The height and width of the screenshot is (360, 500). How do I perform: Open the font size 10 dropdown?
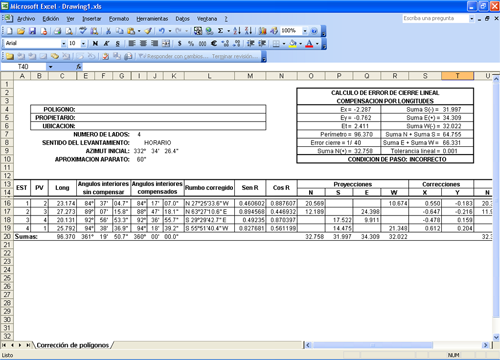pyautogui.click(x=83, y=43)
